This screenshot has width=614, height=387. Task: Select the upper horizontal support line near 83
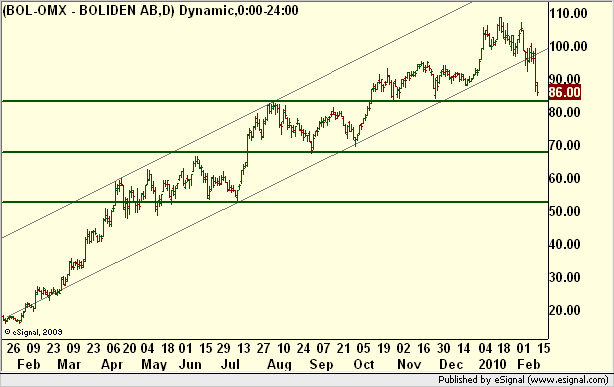(x=274, y=101)
